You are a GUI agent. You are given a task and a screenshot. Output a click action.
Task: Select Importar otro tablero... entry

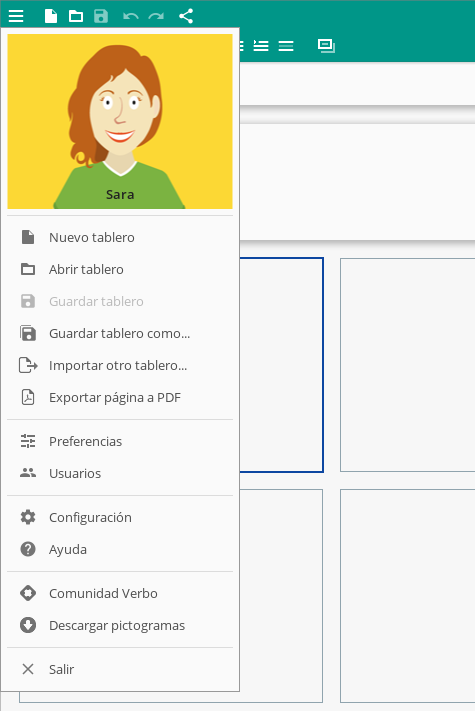pos(120,365)
